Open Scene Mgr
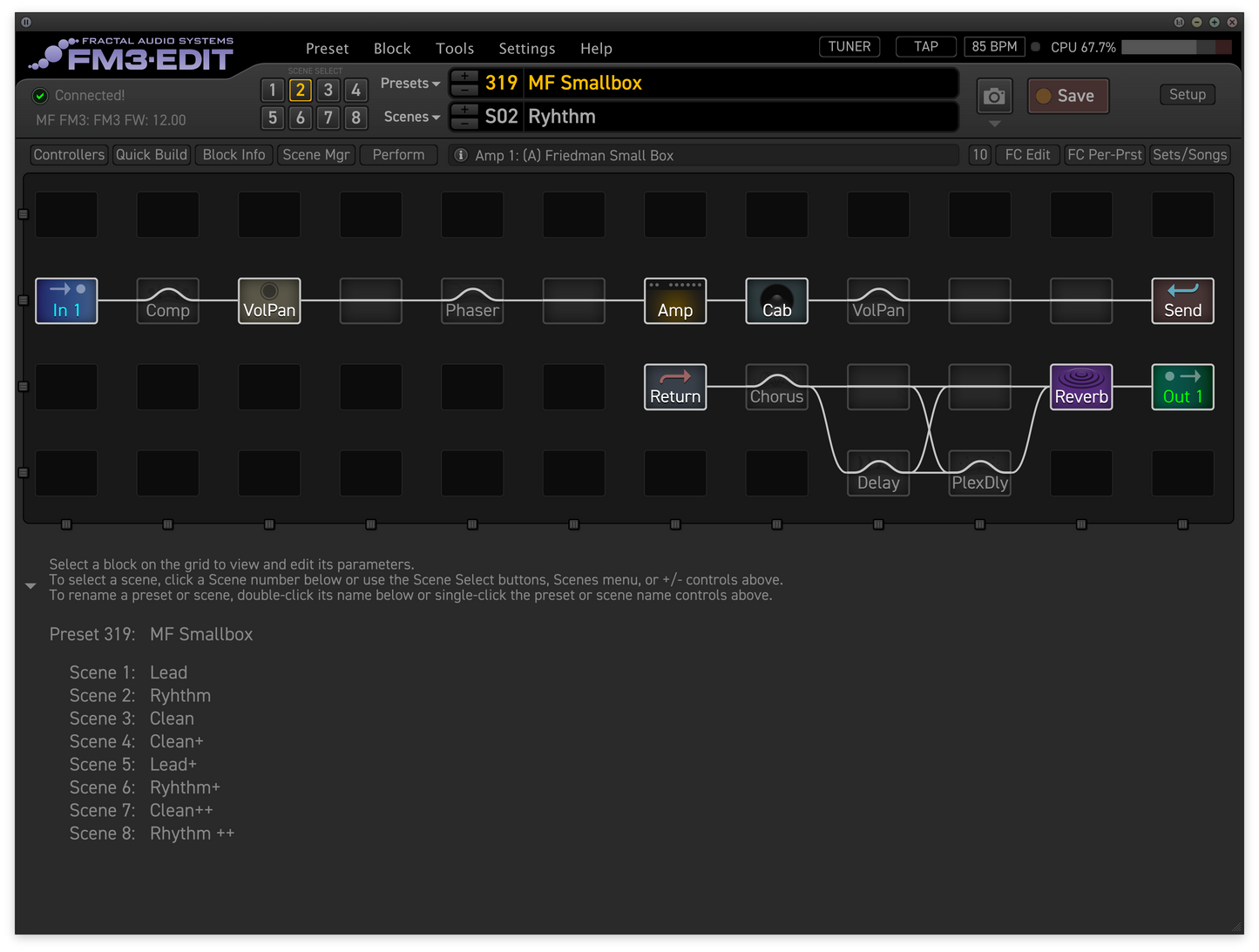This screenshot has height=952, width=1259. point(316,155)
